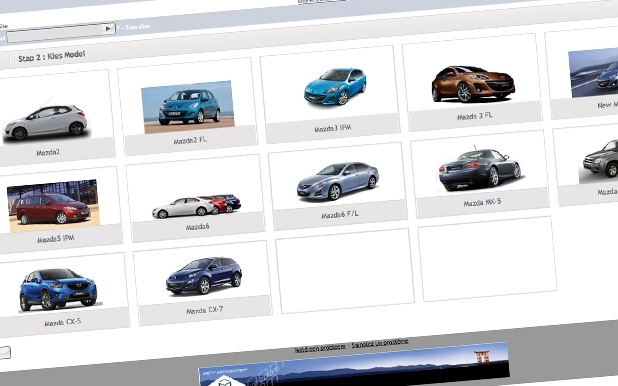Open the 'Meld een probleem' link
The height and width of the screenshot is (386, 618).
pyautogui.click(x=320, y=348)
